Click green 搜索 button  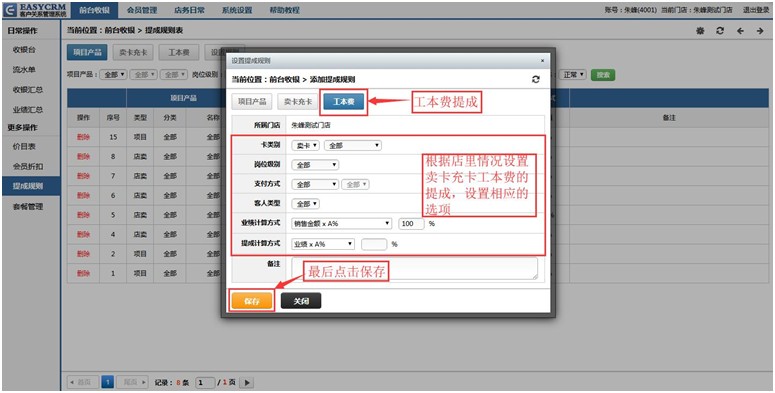point(603,75)
